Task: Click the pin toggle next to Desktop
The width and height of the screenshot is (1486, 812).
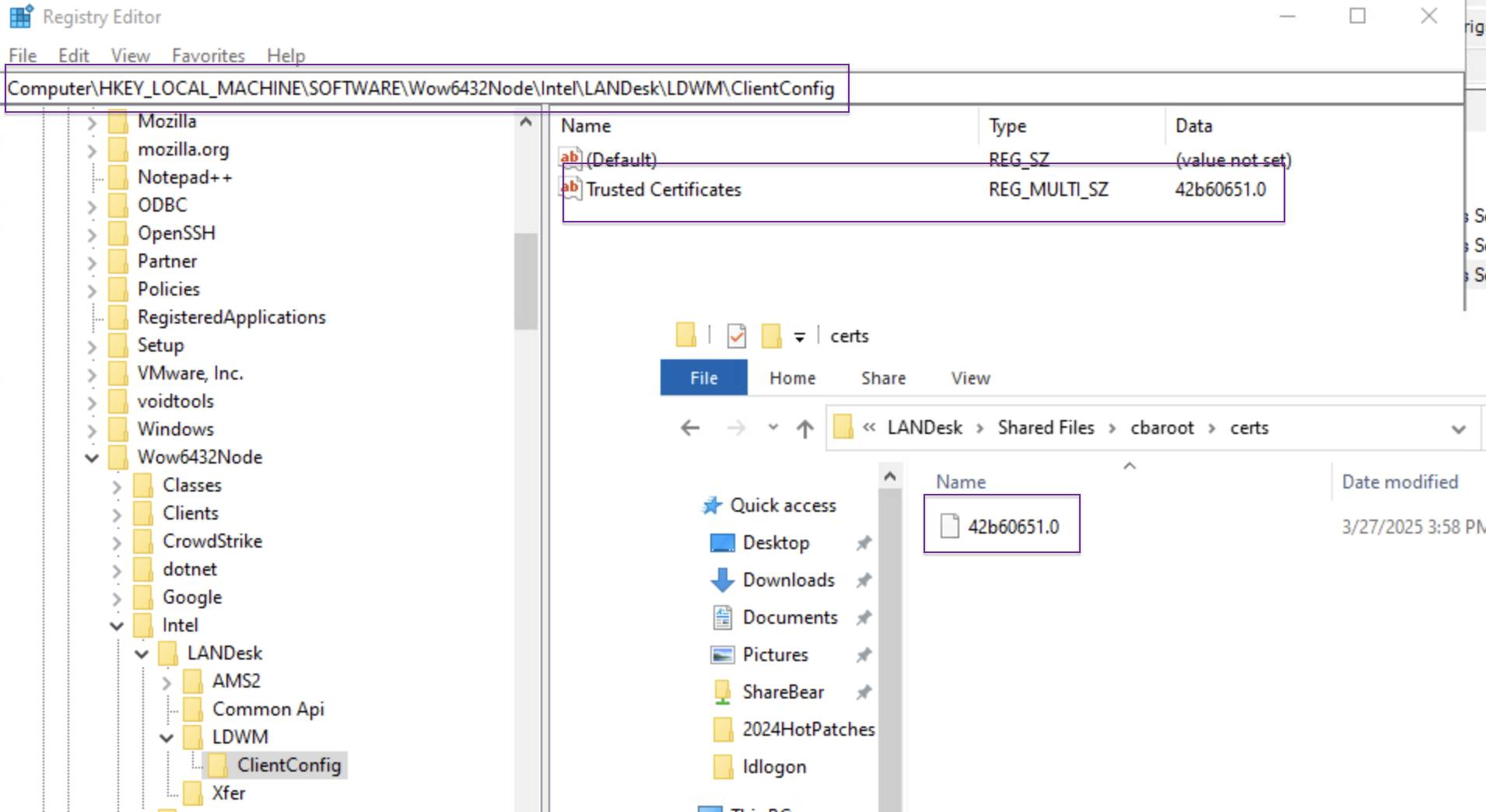Action: pos(864,543)
